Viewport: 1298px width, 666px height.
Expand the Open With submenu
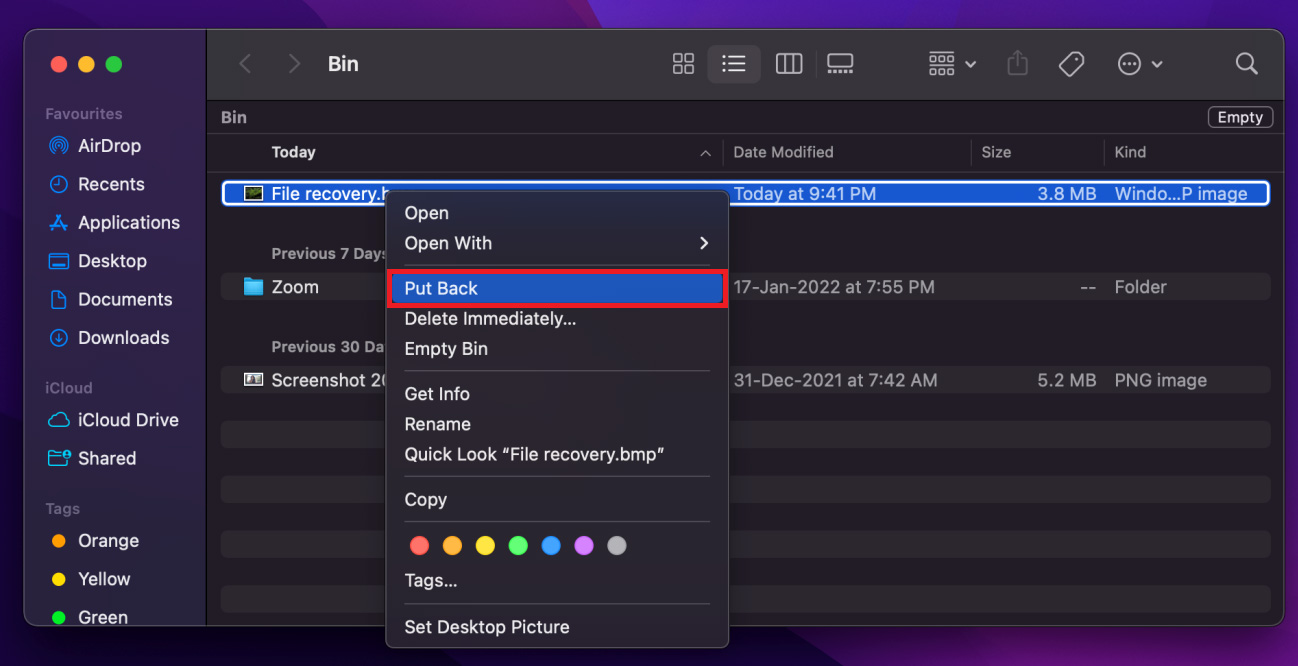[x=447, y=243]
